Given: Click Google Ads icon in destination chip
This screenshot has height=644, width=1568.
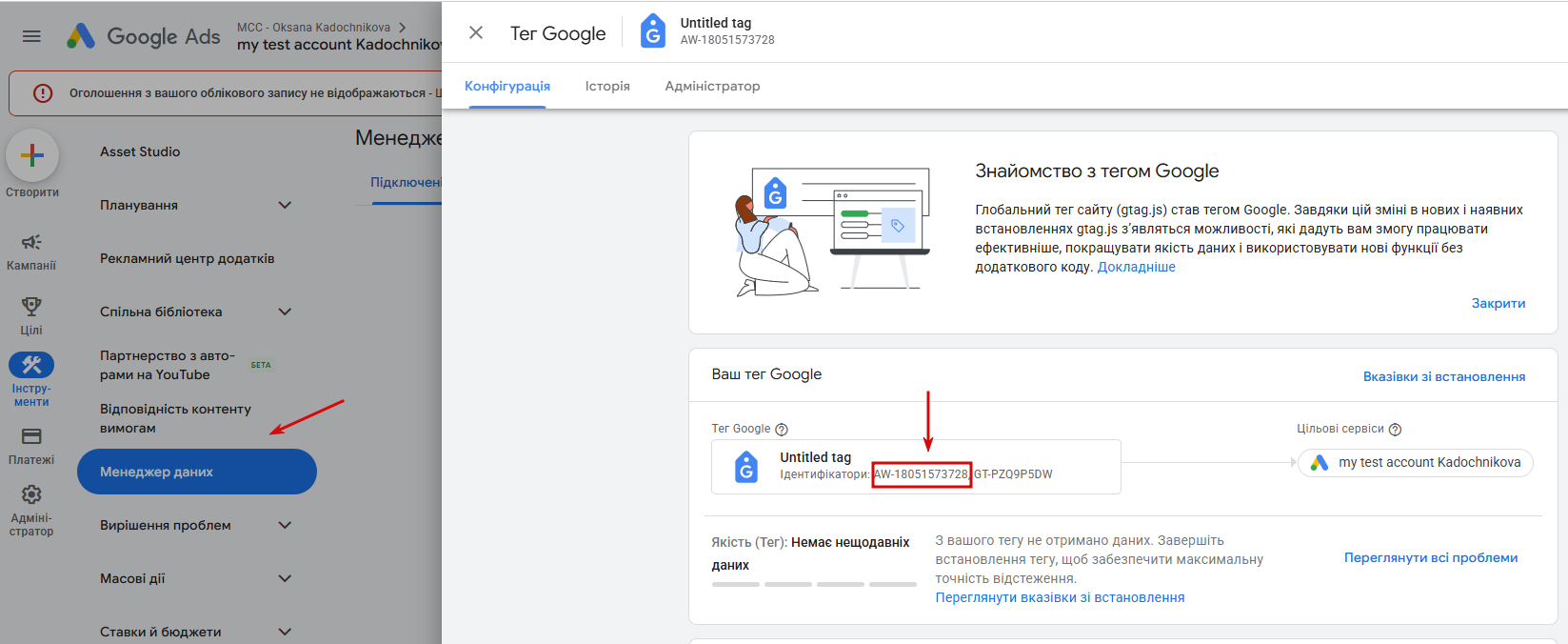Looking at the screenshot, I should click(x=1319, y=463).
